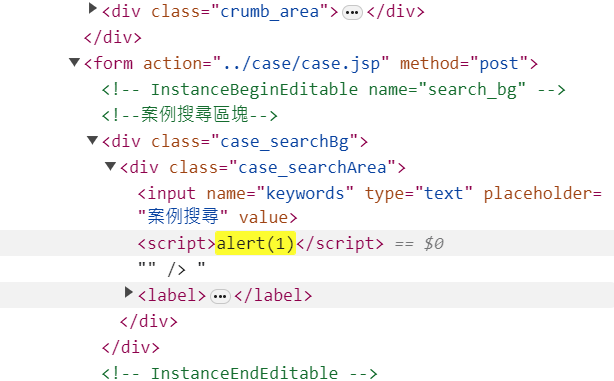Viewport: 614px width, 381px height.
Task: Click the ellipsis inside crumb_area div
Action: tap(352, 13)
